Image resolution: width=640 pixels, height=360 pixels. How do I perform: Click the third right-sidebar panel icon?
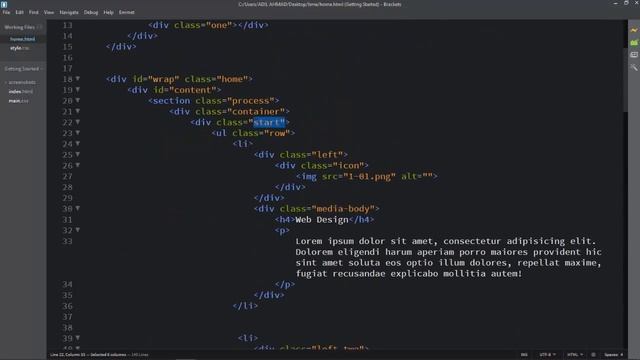pyautogui.click(x=633, y=55)
